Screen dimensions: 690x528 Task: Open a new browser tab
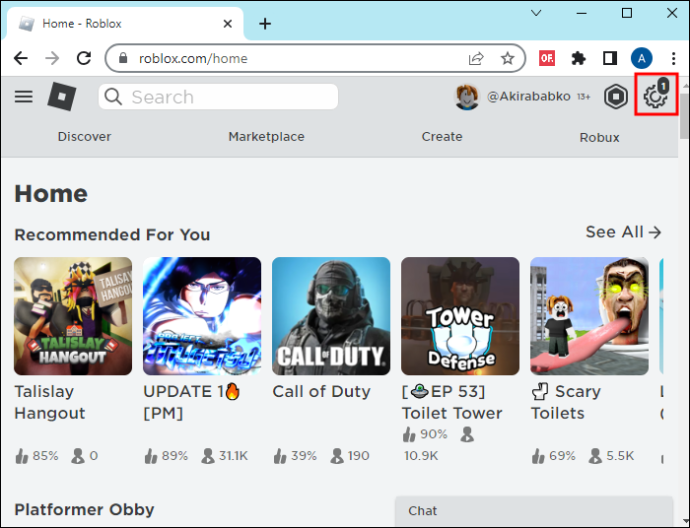(265, 24)
